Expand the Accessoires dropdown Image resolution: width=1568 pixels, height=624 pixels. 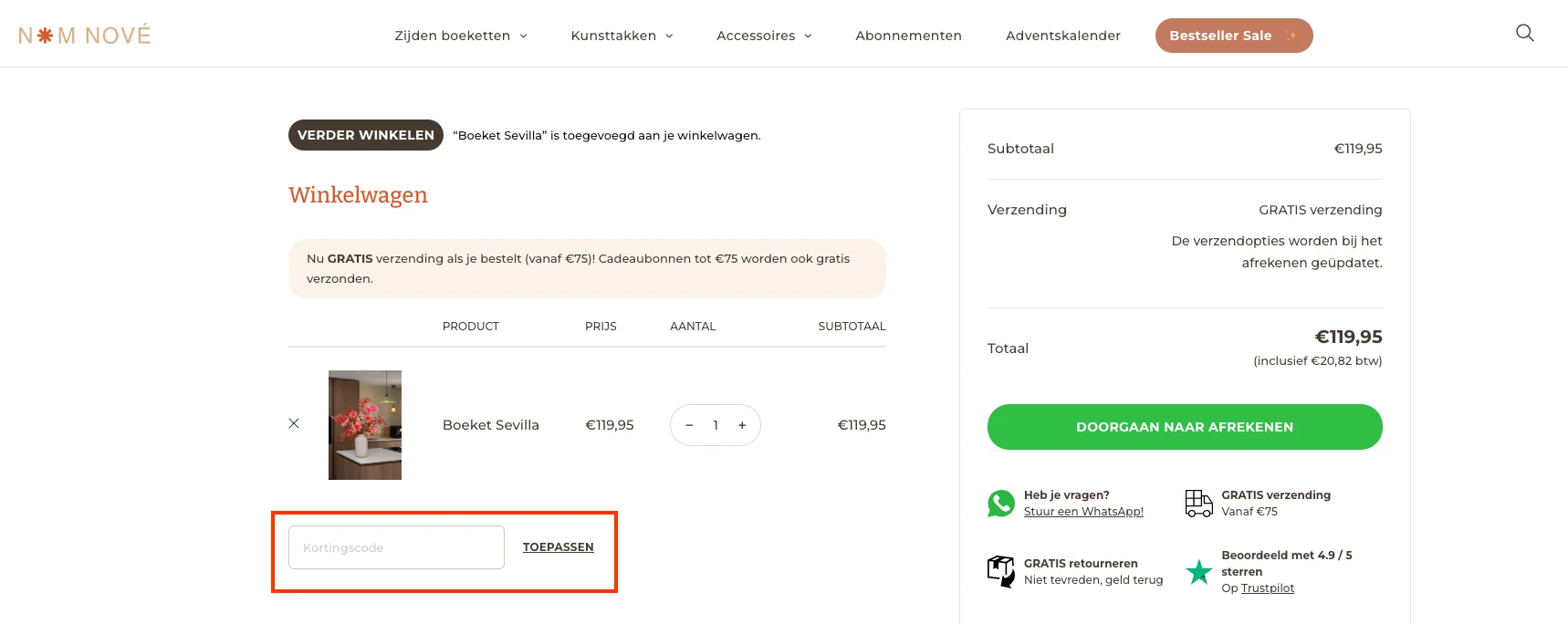click(x=763, y=36)
